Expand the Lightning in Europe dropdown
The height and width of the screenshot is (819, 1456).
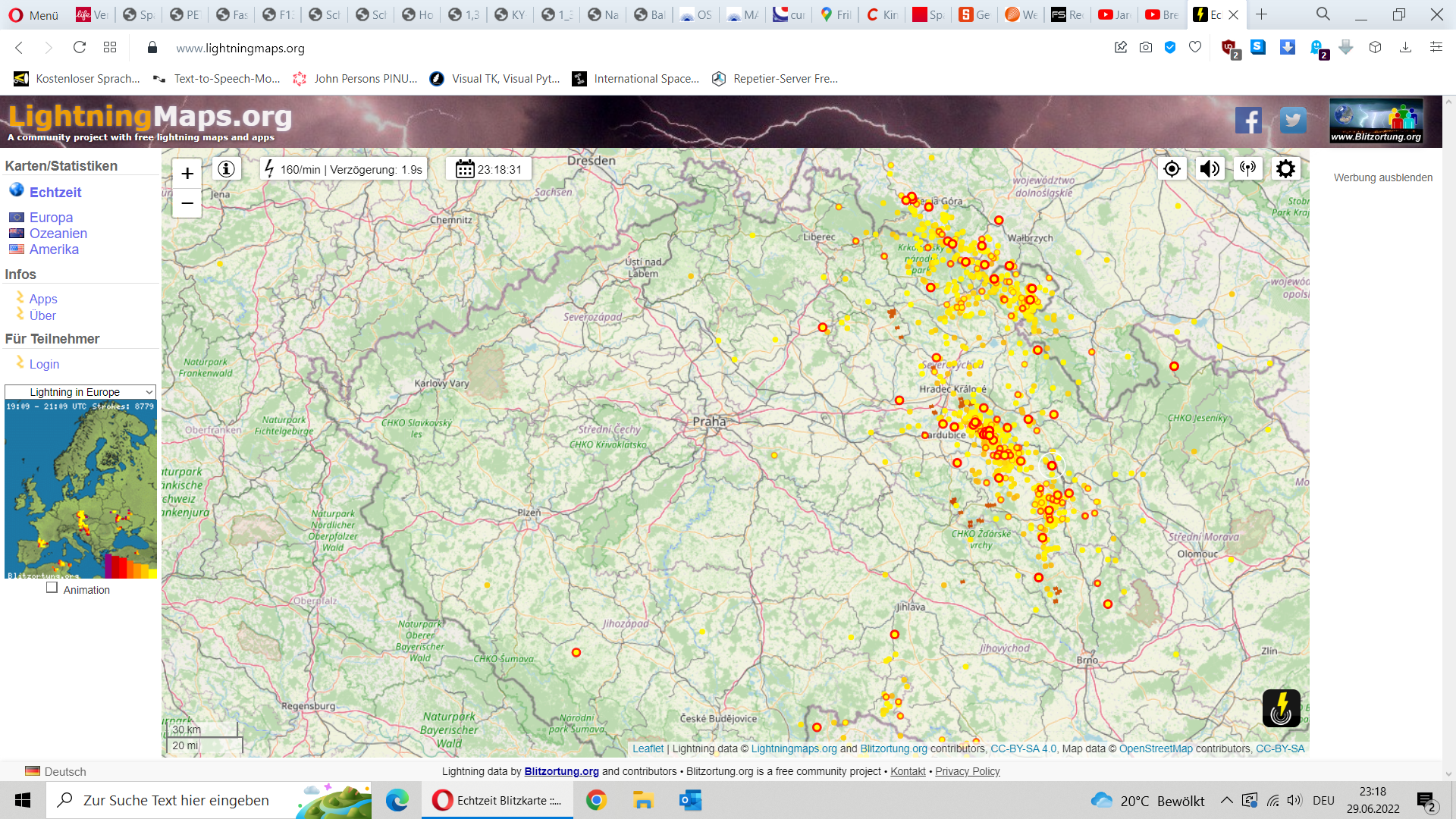80,392
